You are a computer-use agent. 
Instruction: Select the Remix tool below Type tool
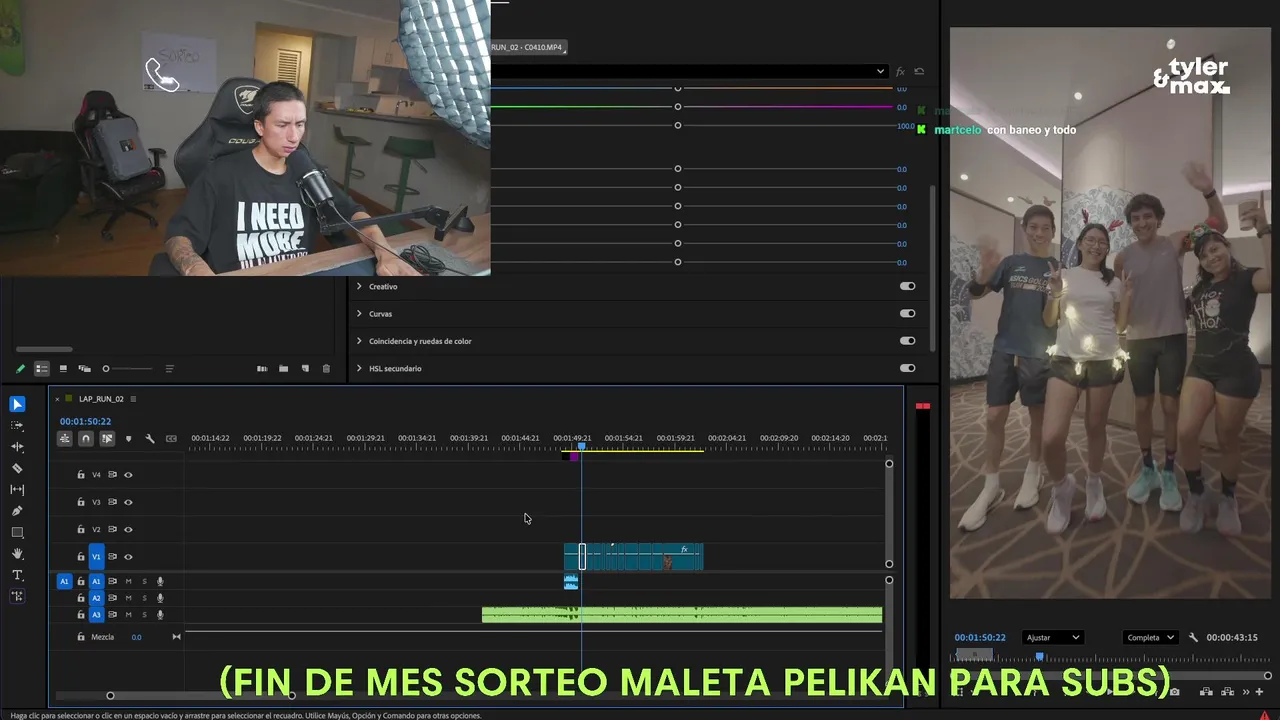pos(17,596)
